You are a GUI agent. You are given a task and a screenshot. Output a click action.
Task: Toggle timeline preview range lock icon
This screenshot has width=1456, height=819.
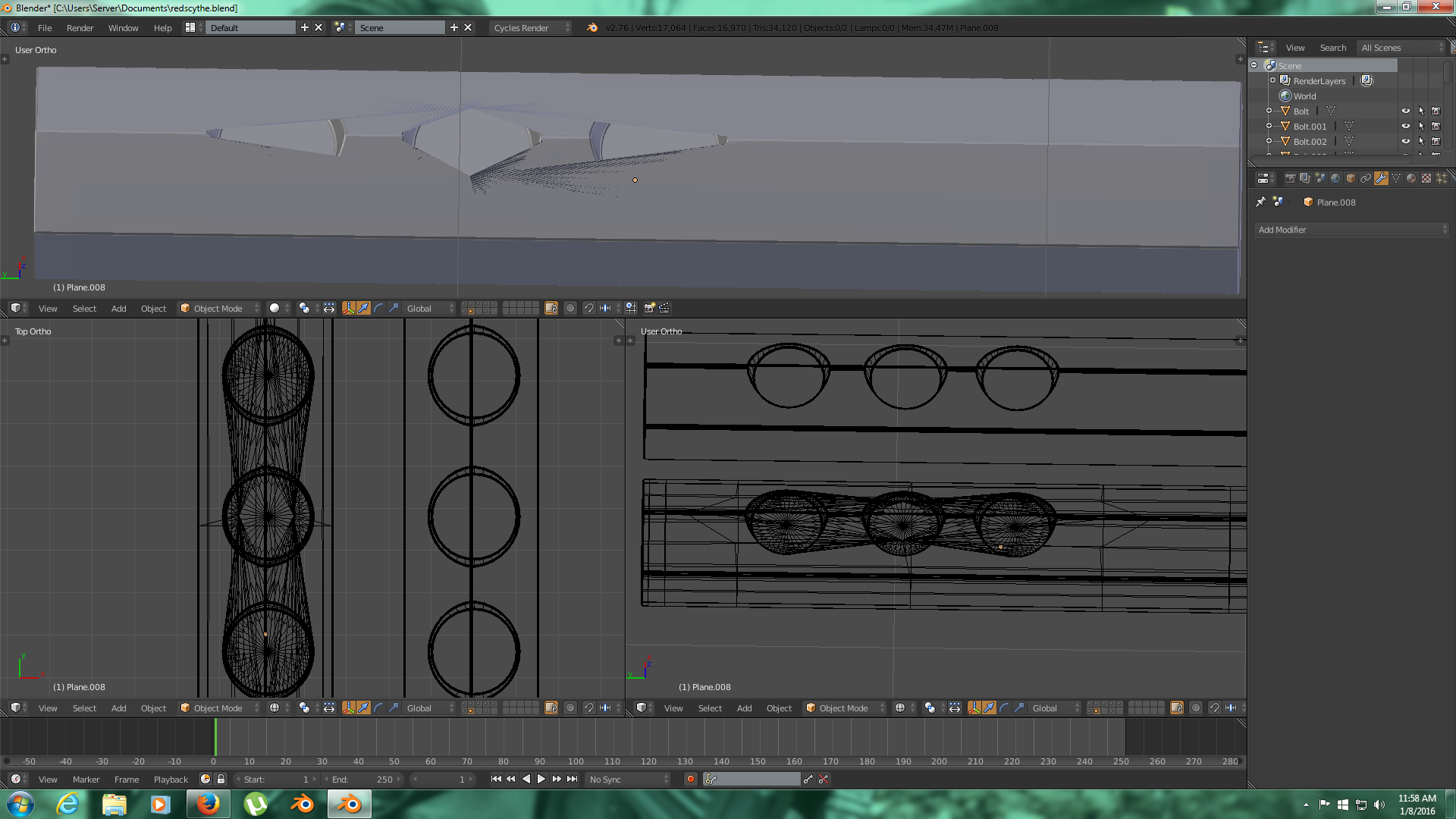(x=221, y=779)
